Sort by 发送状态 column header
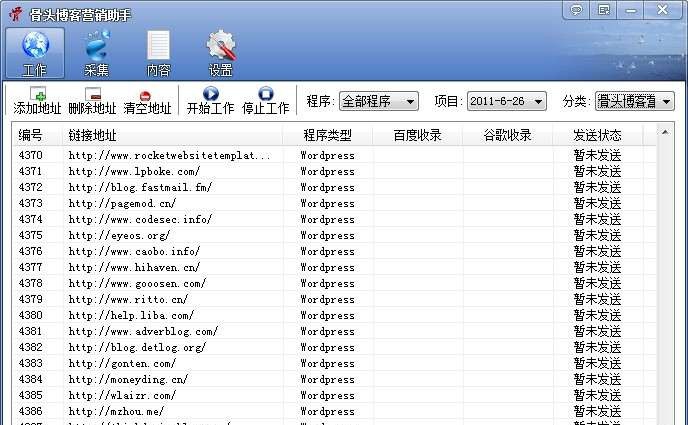 tap(597, 135)
